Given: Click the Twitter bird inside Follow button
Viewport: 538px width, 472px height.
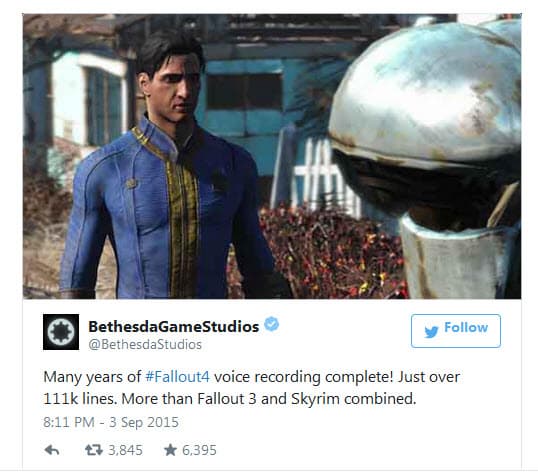Looking at the screenshot, I should 431,331.
